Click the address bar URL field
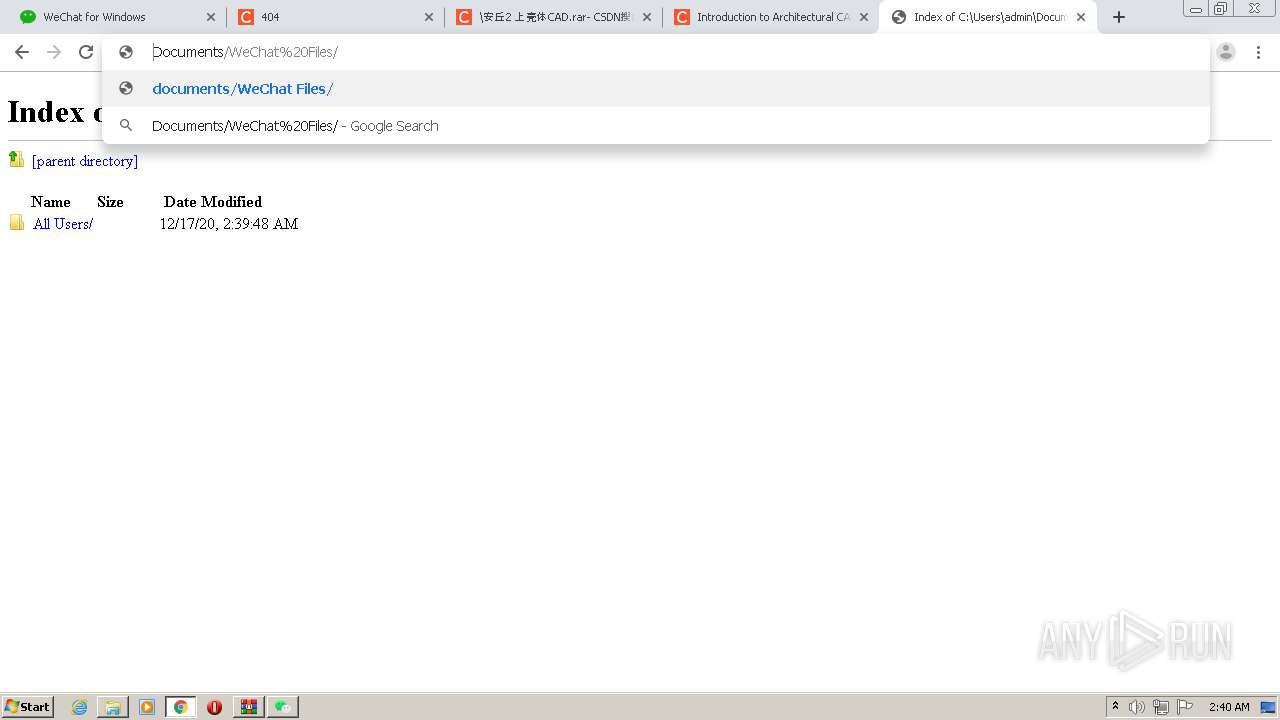The image size is (1280, 720). tap(655, 52)
